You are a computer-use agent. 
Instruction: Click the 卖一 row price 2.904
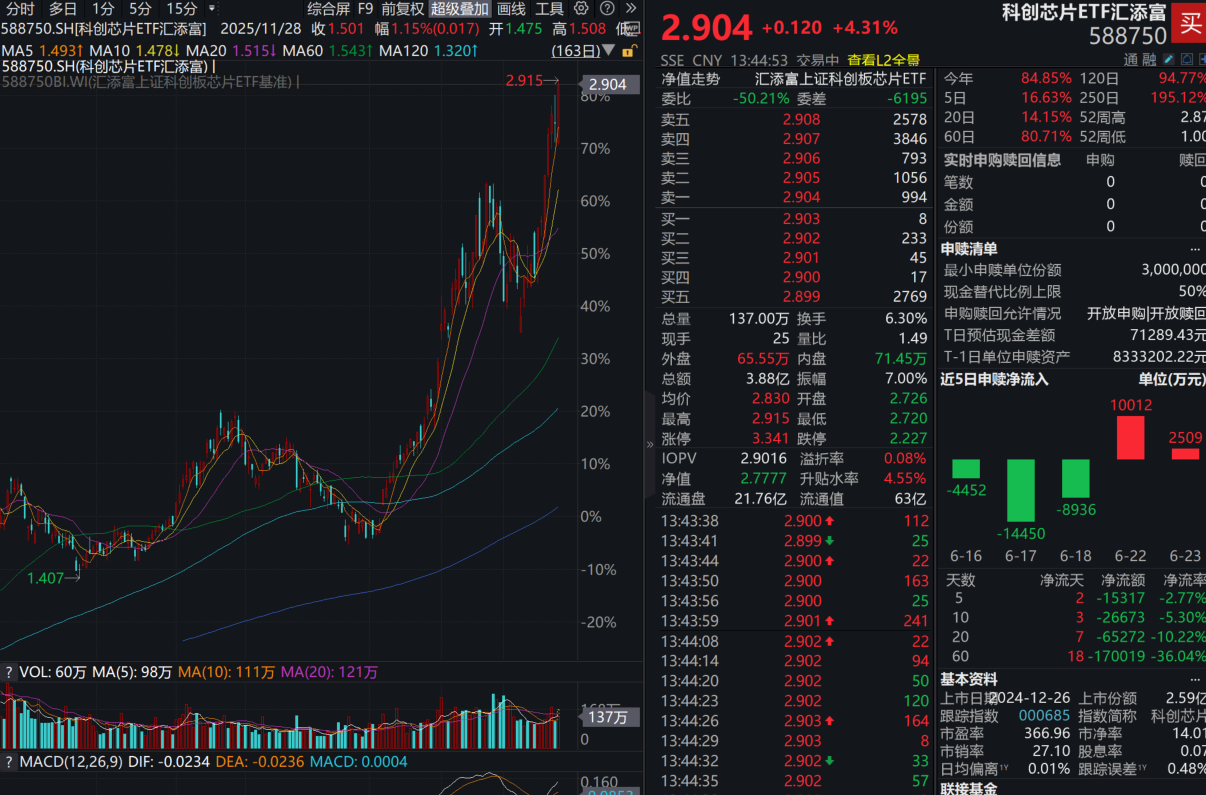801,198
